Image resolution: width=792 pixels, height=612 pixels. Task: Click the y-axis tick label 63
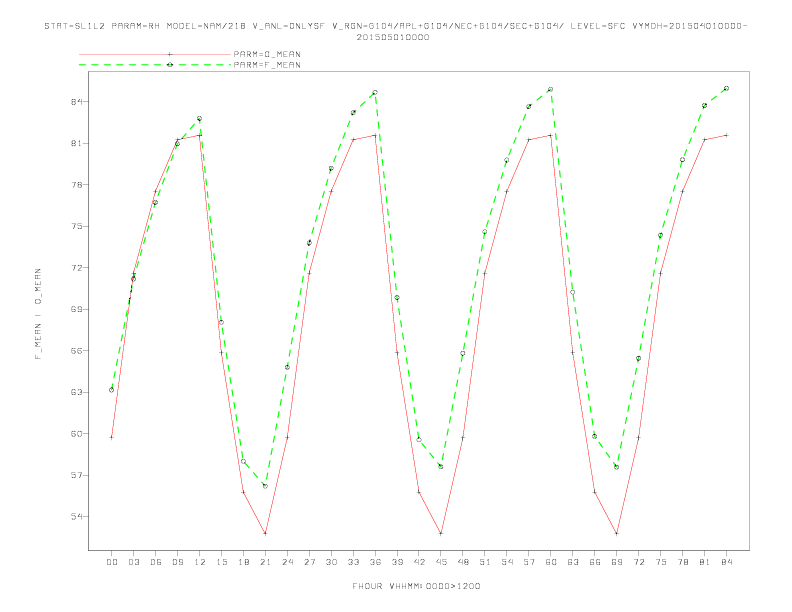pyautogui.click(x=76, y=392)
